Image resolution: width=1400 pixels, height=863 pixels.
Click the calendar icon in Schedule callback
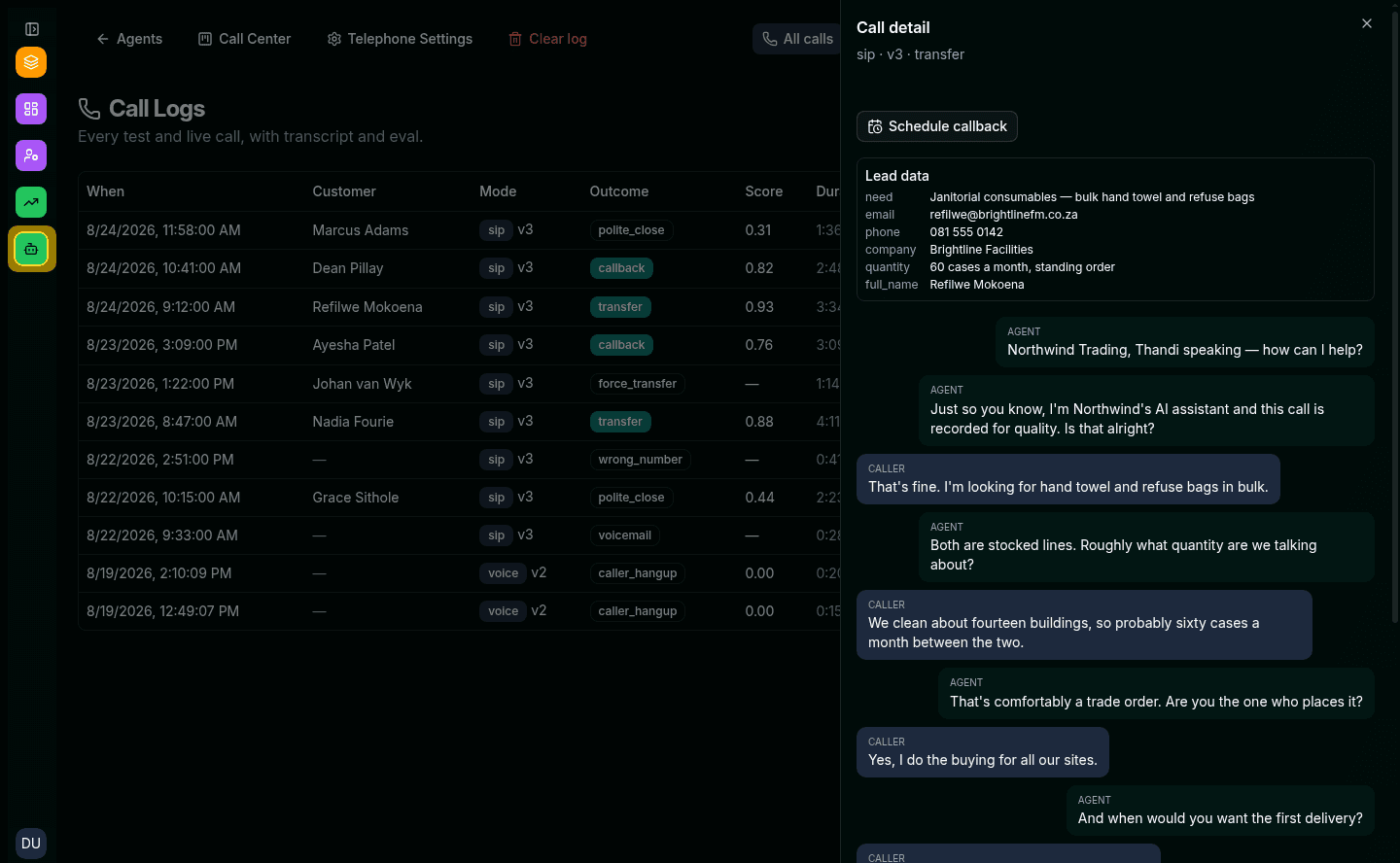point(875,126)
